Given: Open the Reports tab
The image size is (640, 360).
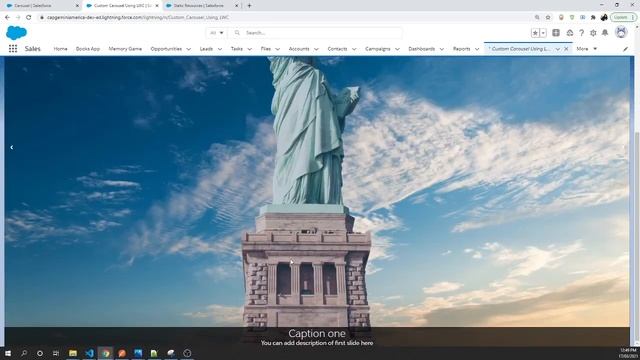Looking at the screenshot, I should [x=462, y=49].
